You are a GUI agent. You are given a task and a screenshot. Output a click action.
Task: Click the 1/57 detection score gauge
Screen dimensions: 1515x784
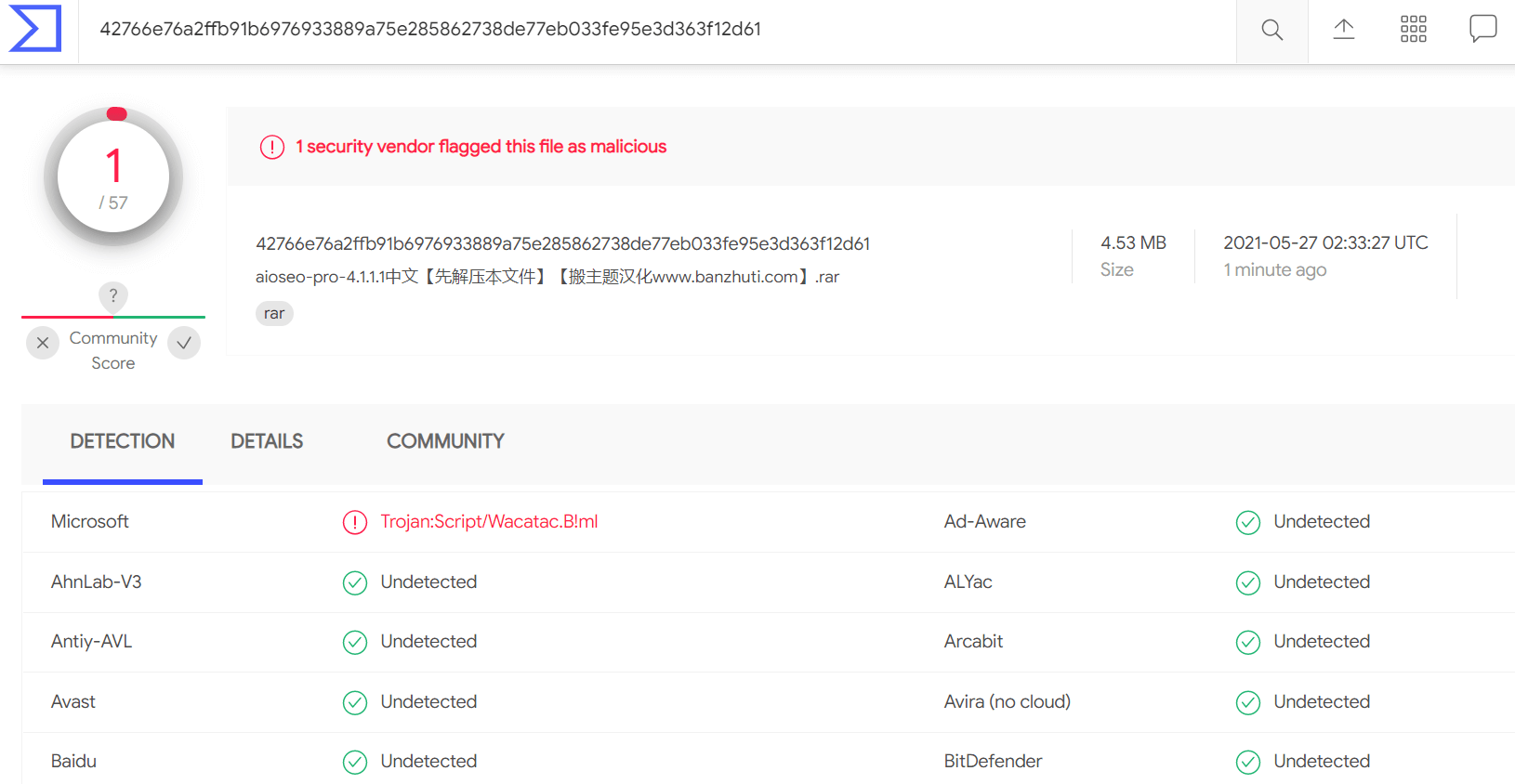pyautogui.click(x=113, y=176)
